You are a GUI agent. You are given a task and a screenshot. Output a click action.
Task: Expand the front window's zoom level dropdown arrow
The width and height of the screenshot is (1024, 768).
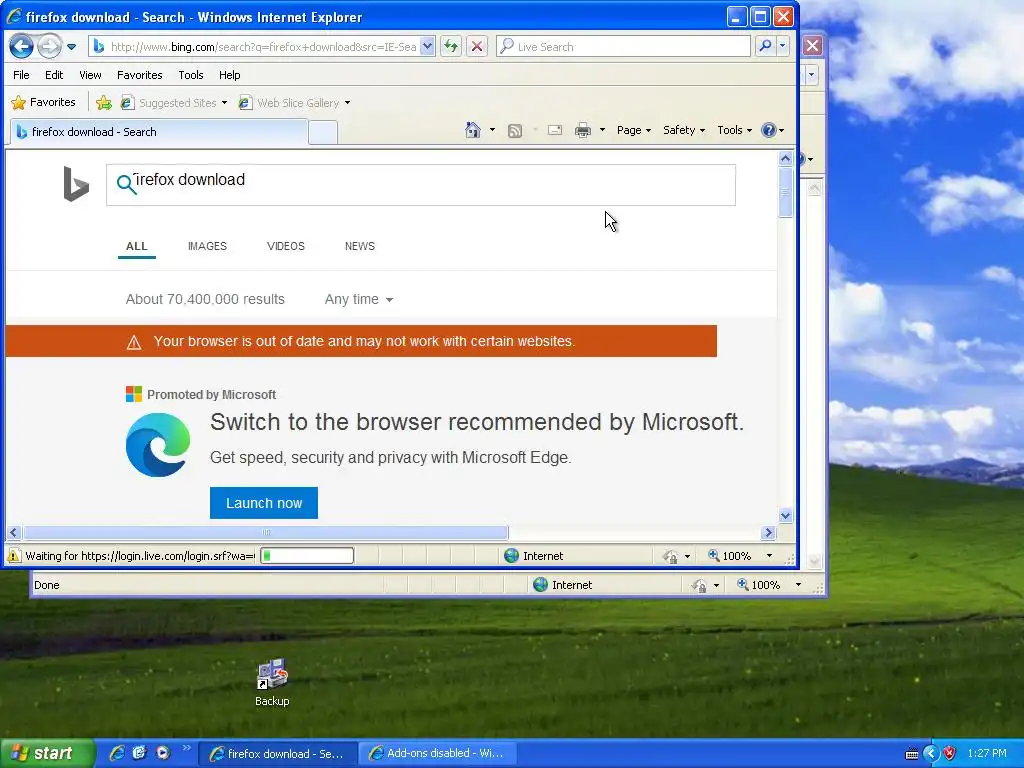point(769,556)
